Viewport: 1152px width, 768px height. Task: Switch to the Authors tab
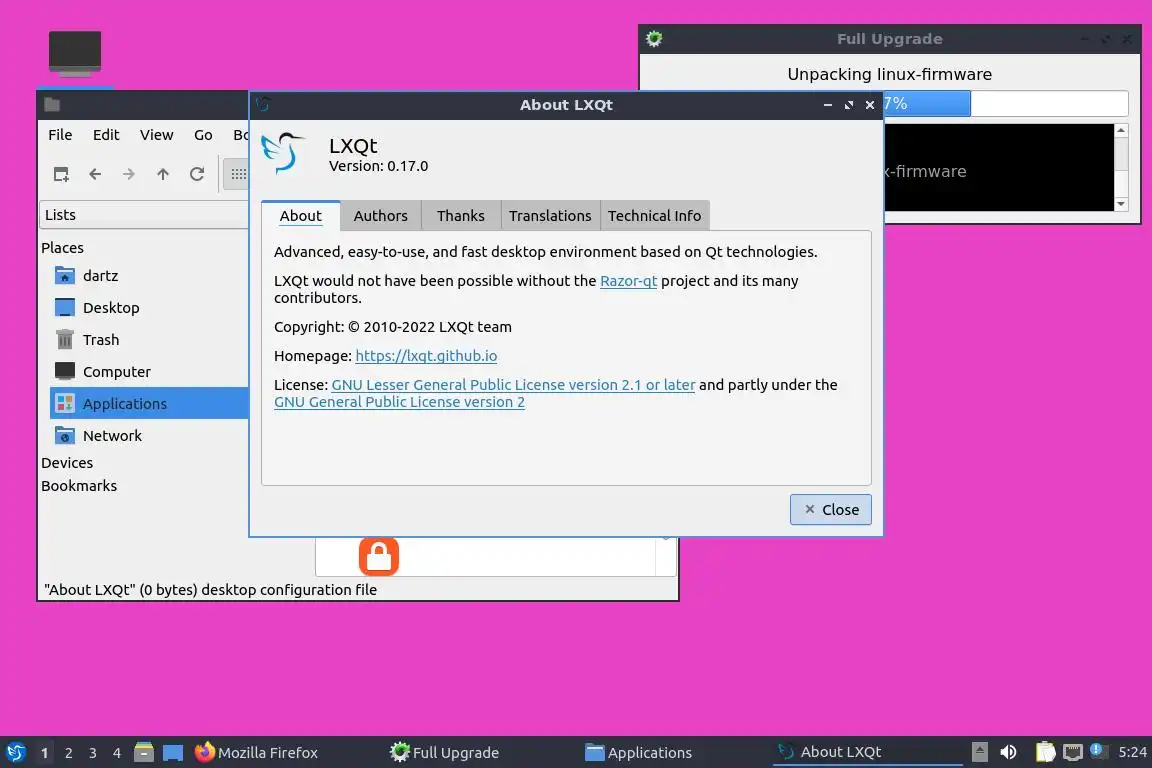[x=380, y=216]
